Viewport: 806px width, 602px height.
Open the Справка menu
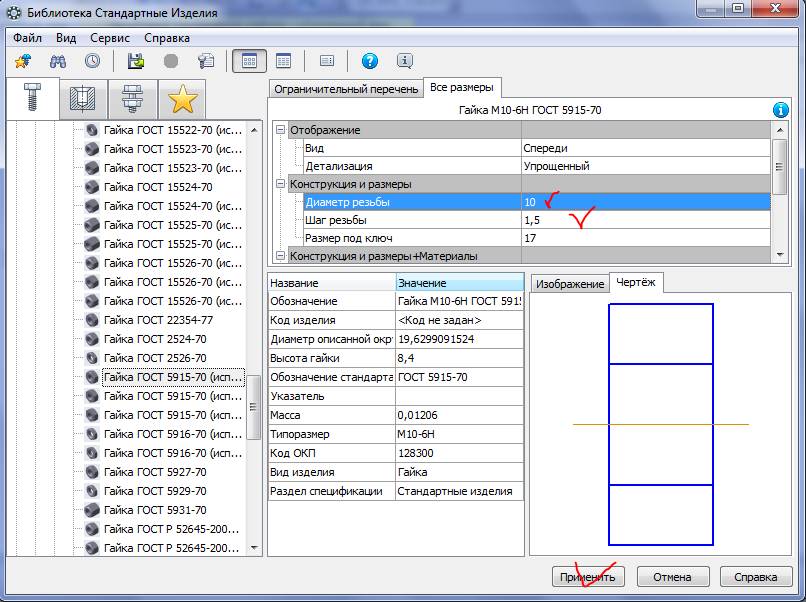(x=167, y=38)
